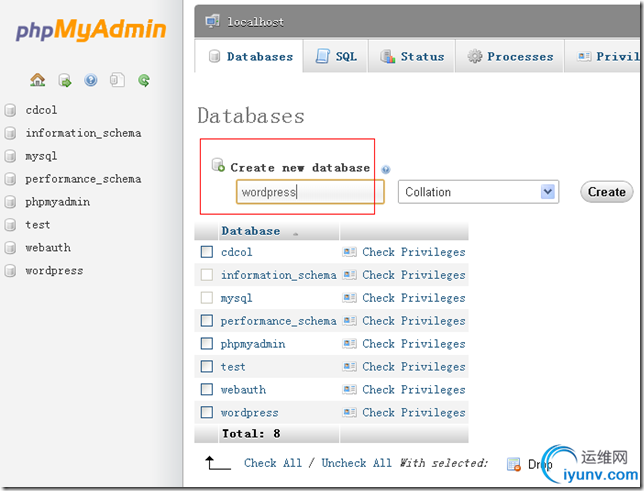The height and width of the screenshot is (491, 644).
Task: Select webauth in sidebar list
Action: [x=48, y=248]
